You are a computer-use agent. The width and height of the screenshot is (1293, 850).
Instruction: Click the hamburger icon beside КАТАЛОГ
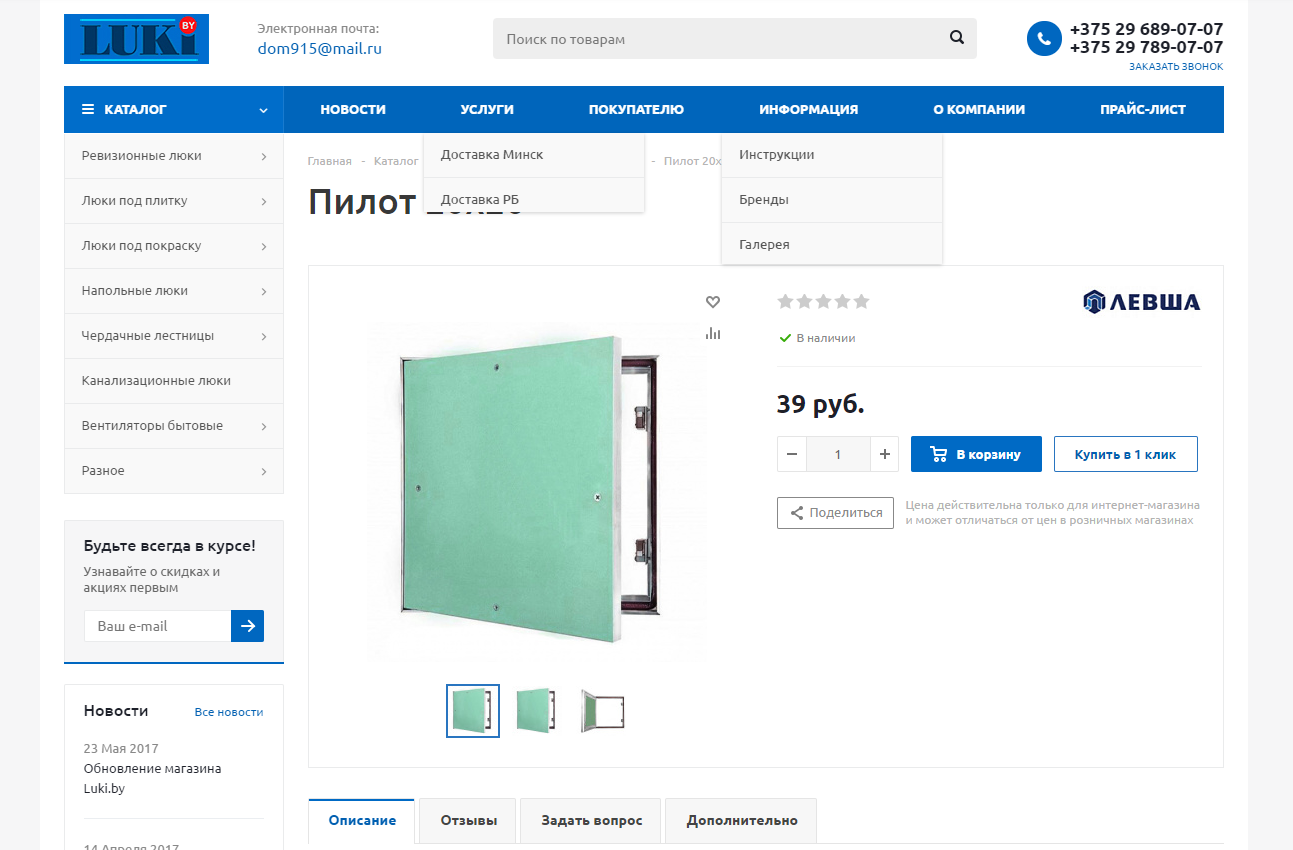pos(88,109)
